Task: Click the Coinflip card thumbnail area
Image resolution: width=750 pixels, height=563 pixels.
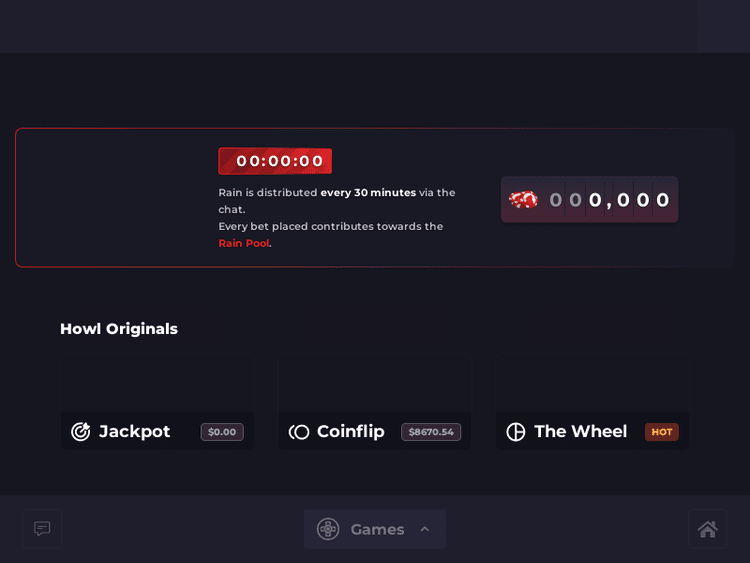Action: (x=374, y=385)
